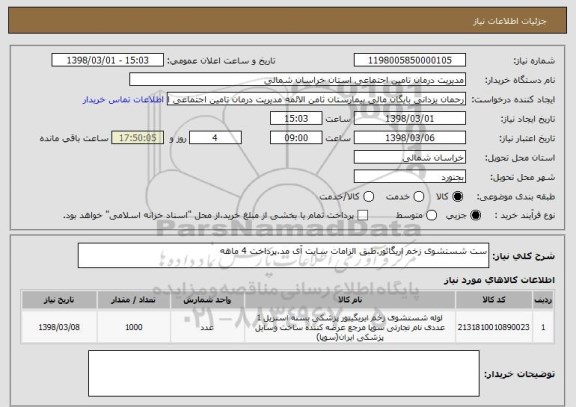Select the کالا/خدمت radio button
Screen dimensions: 576x407
click(x=368, y=197)
